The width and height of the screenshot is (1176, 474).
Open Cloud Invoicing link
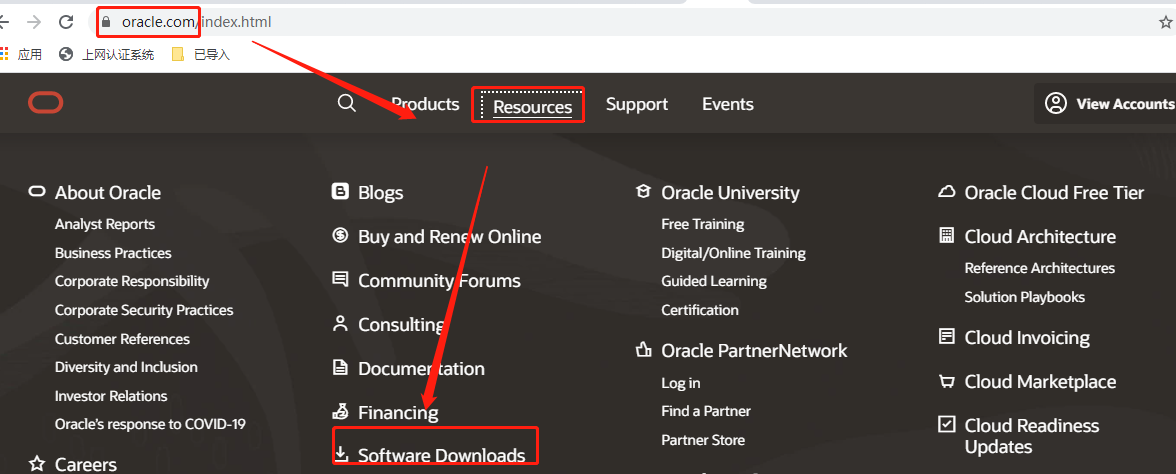1027,338
